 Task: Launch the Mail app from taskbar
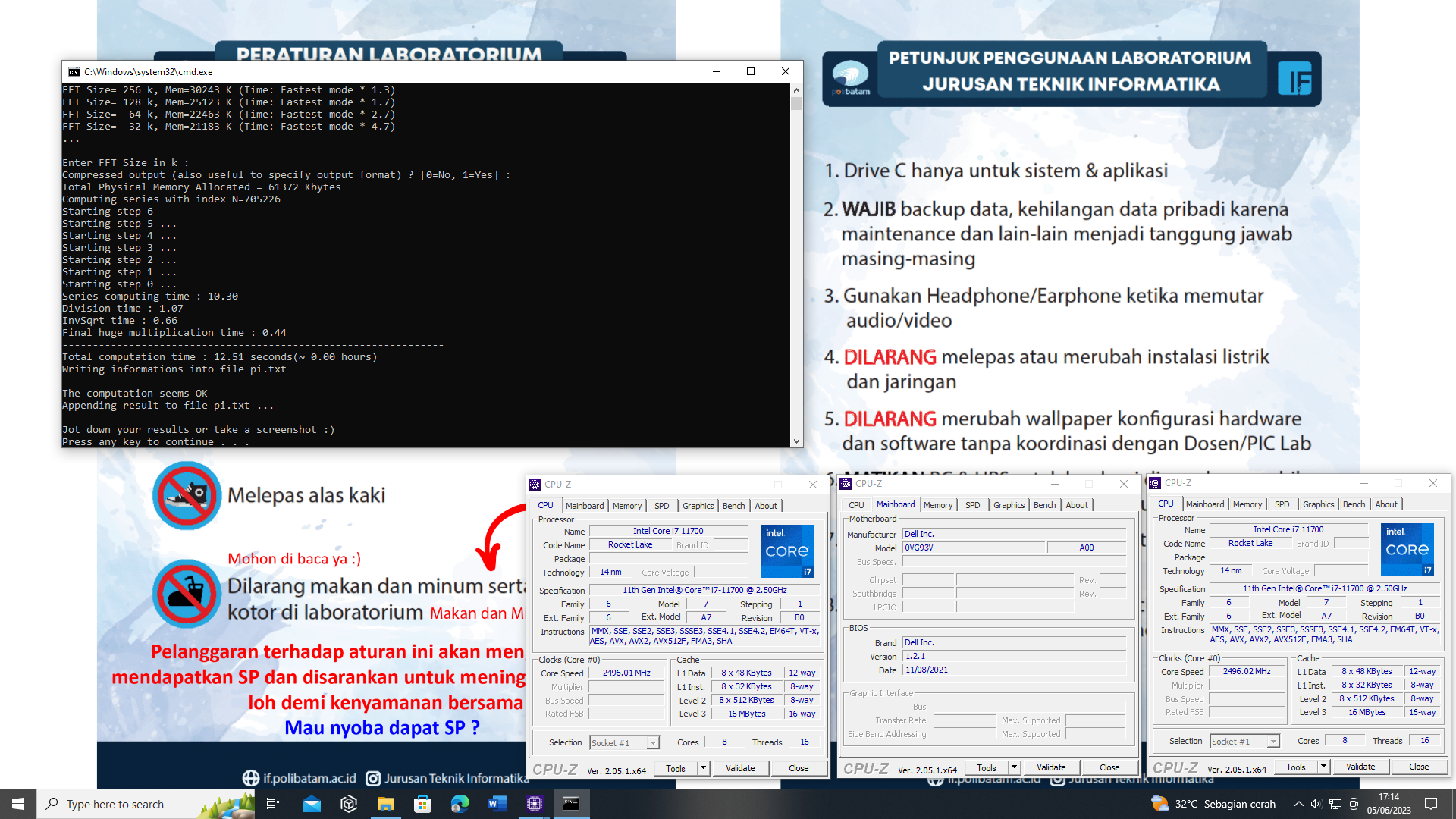(312, 804)
